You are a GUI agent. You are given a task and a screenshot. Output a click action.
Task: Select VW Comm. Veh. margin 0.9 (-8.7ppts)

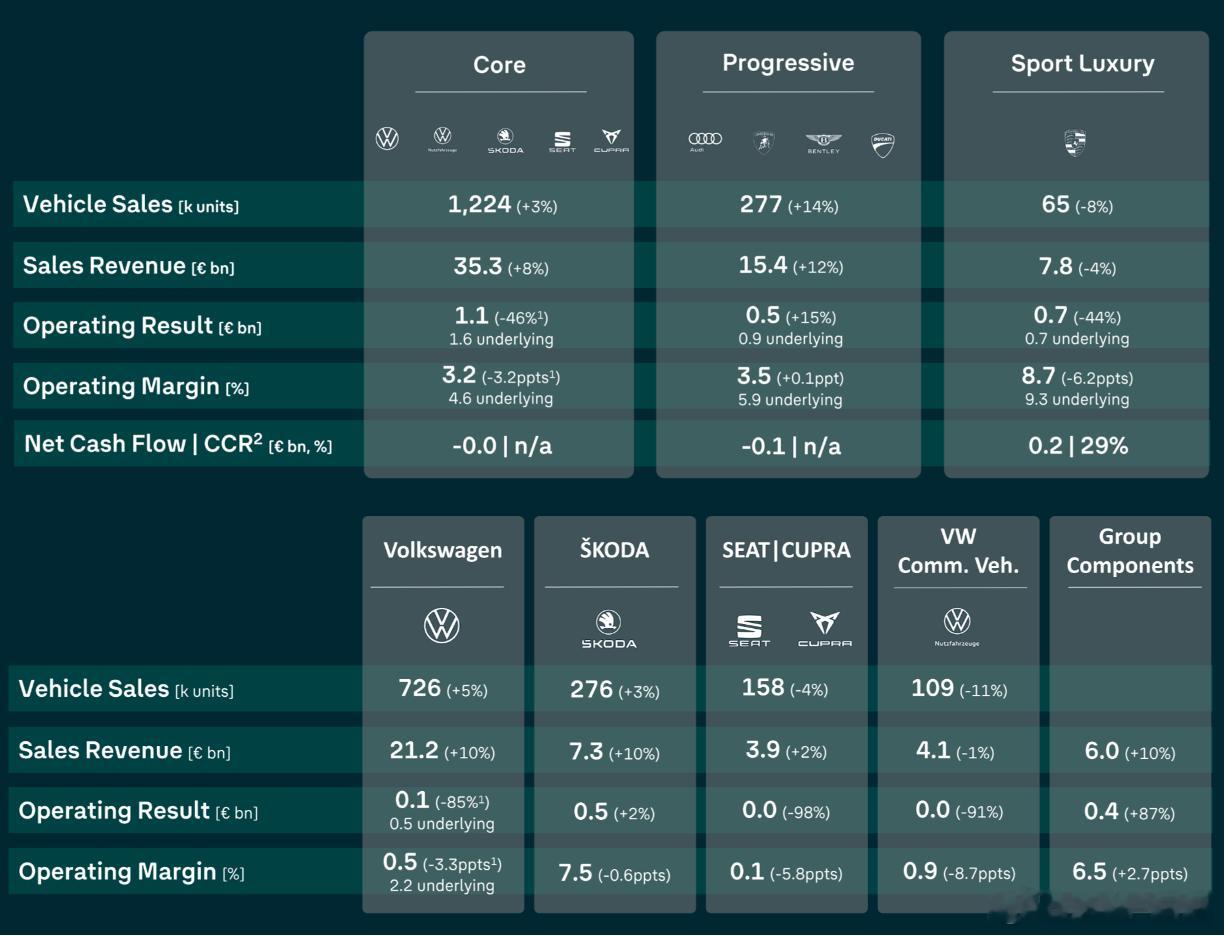[959, 872]
